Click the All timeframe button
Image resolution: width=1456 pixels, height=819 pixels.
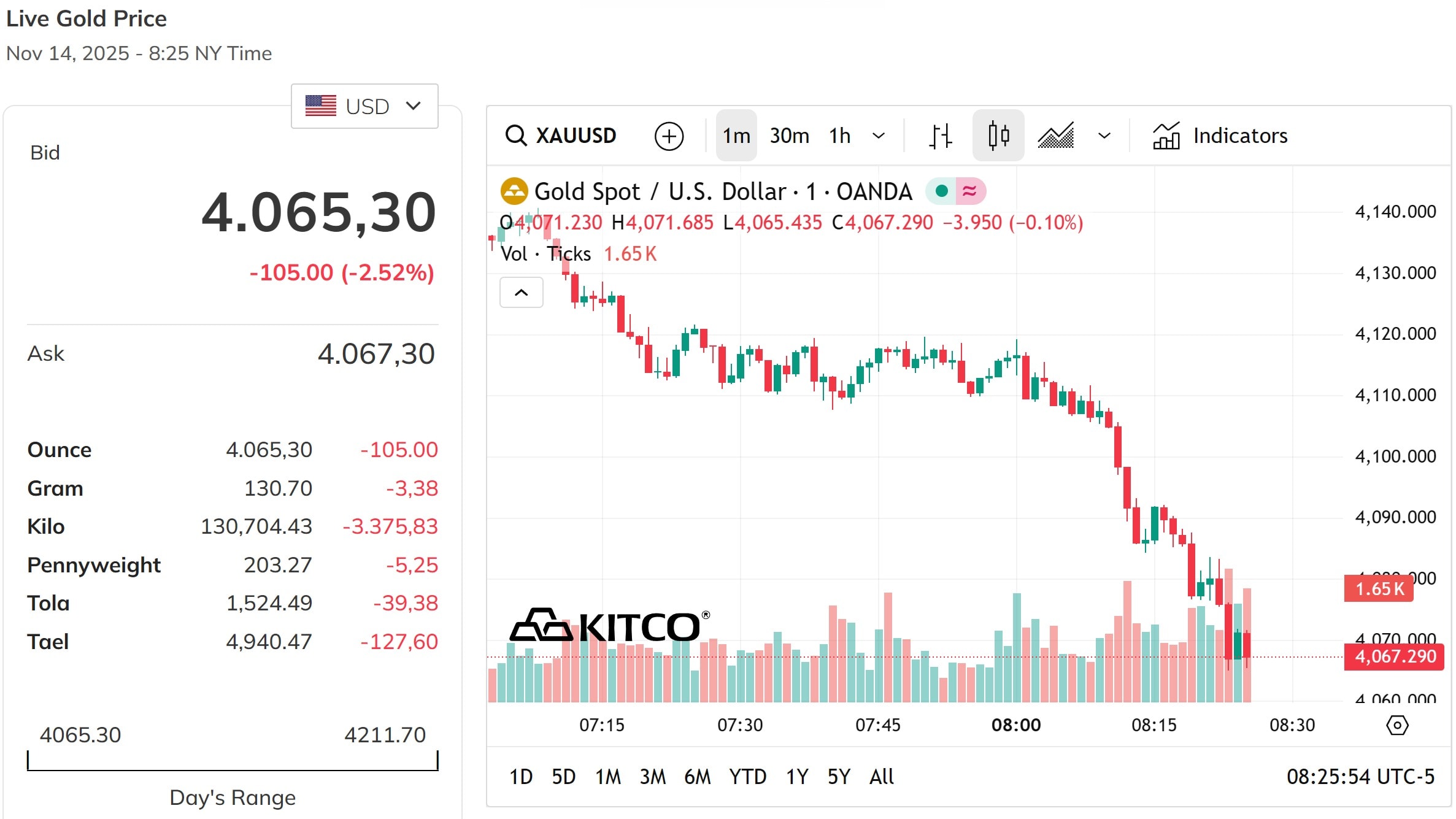tap(882, 776)
